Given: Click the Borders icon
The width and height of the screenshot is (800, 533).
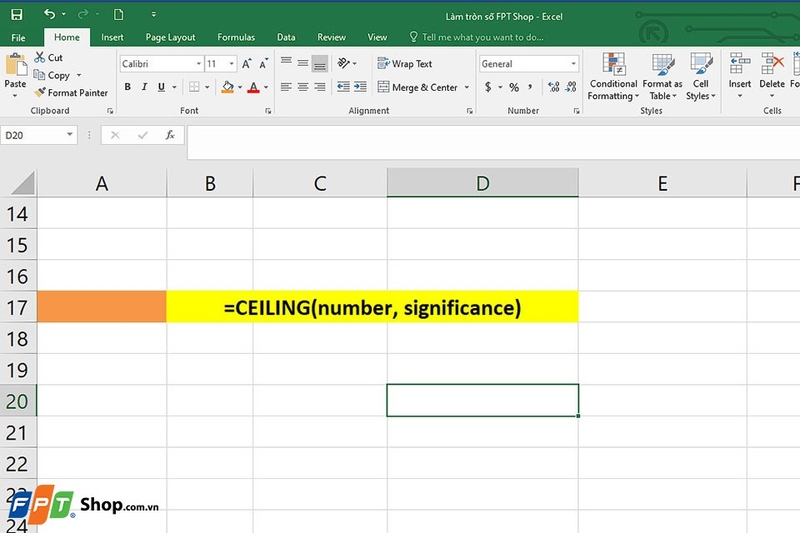Looking at the screenshot, I should pyautogui.click(x=194, y=87).
